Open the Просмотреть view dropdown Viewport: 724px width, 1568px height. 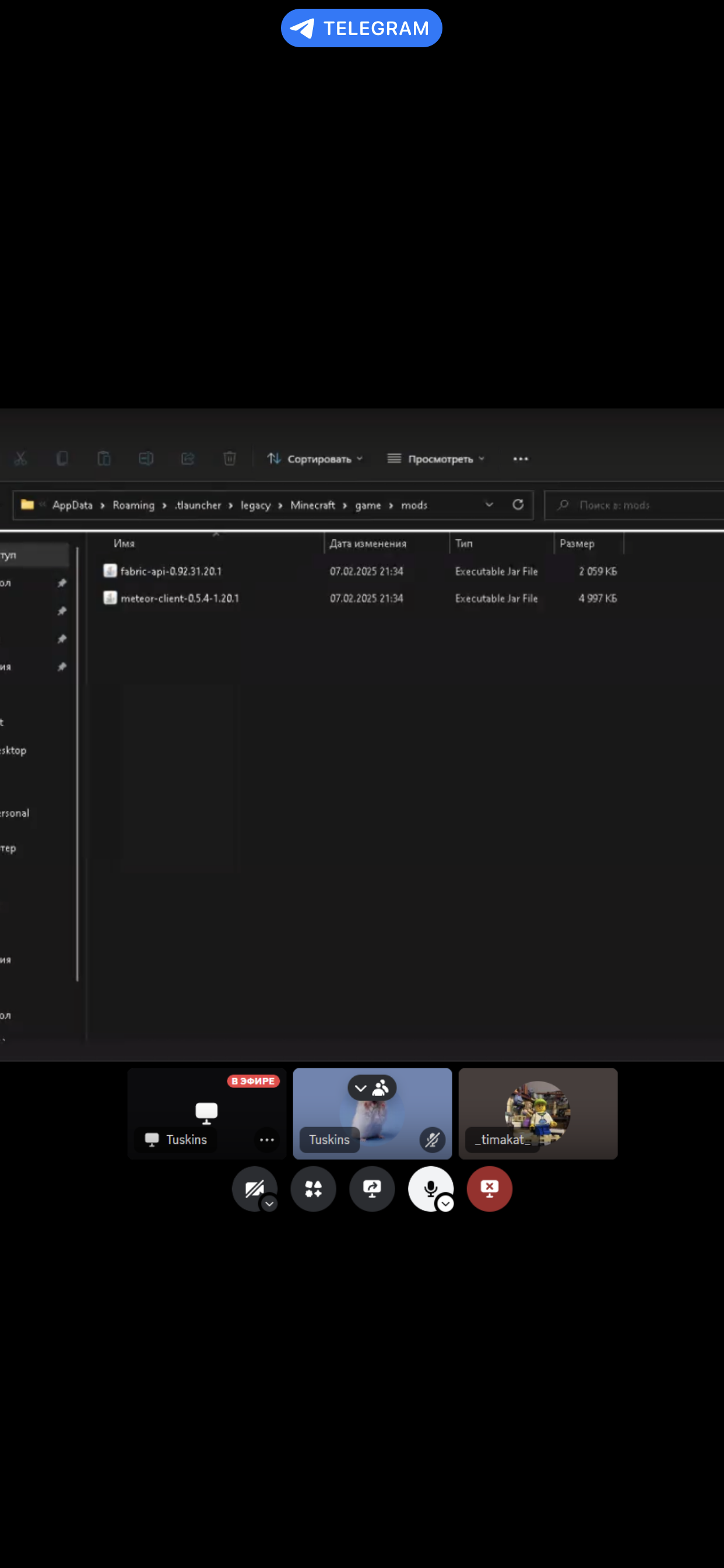(435, 459)
